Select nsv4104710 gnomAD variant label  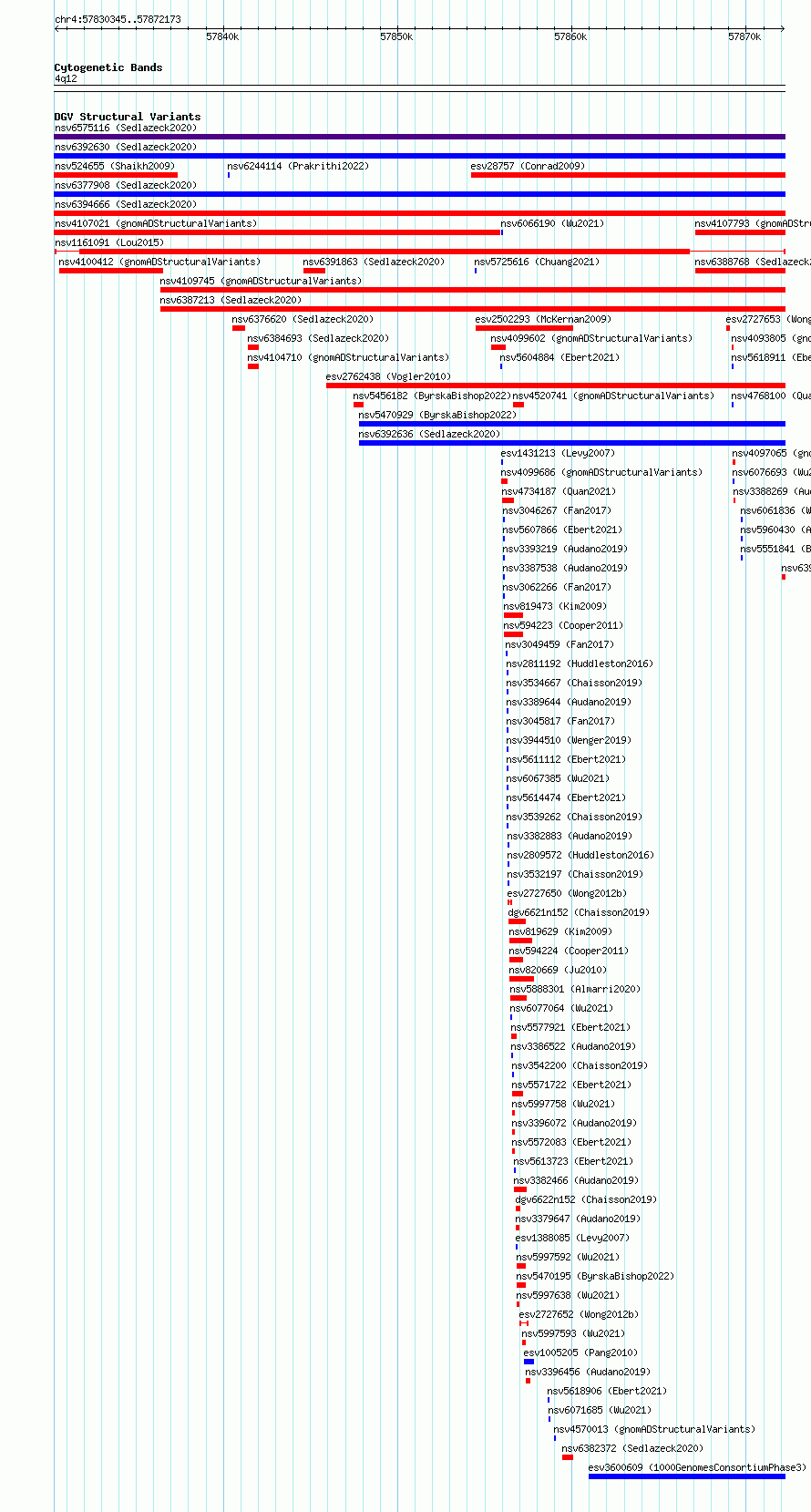click(x=348, y=357)
